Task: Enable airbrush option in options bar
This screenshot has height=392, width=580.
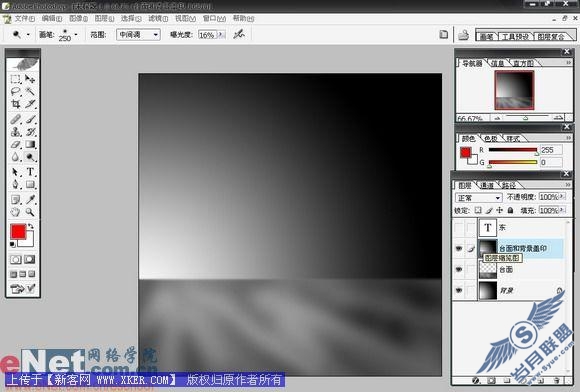Action: point(239,34)
